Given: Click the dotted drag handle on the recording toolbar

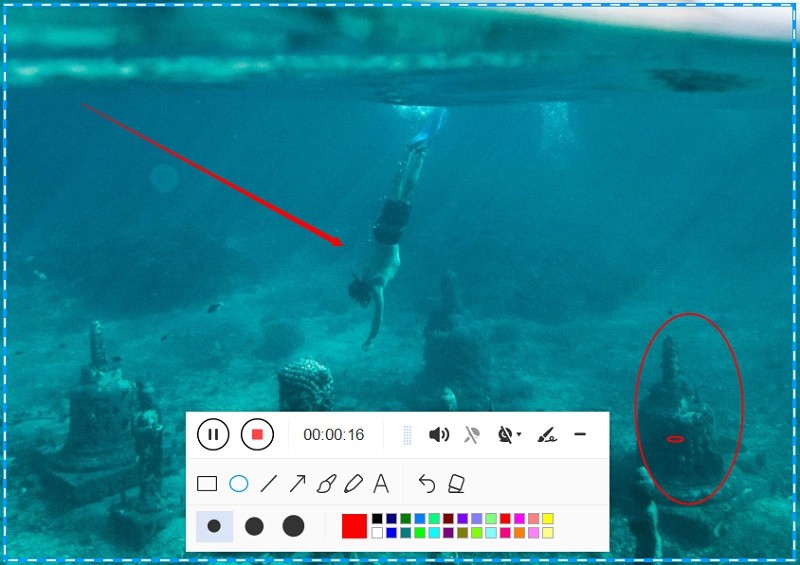Looking at the screenshot, I should coord(407,435).
